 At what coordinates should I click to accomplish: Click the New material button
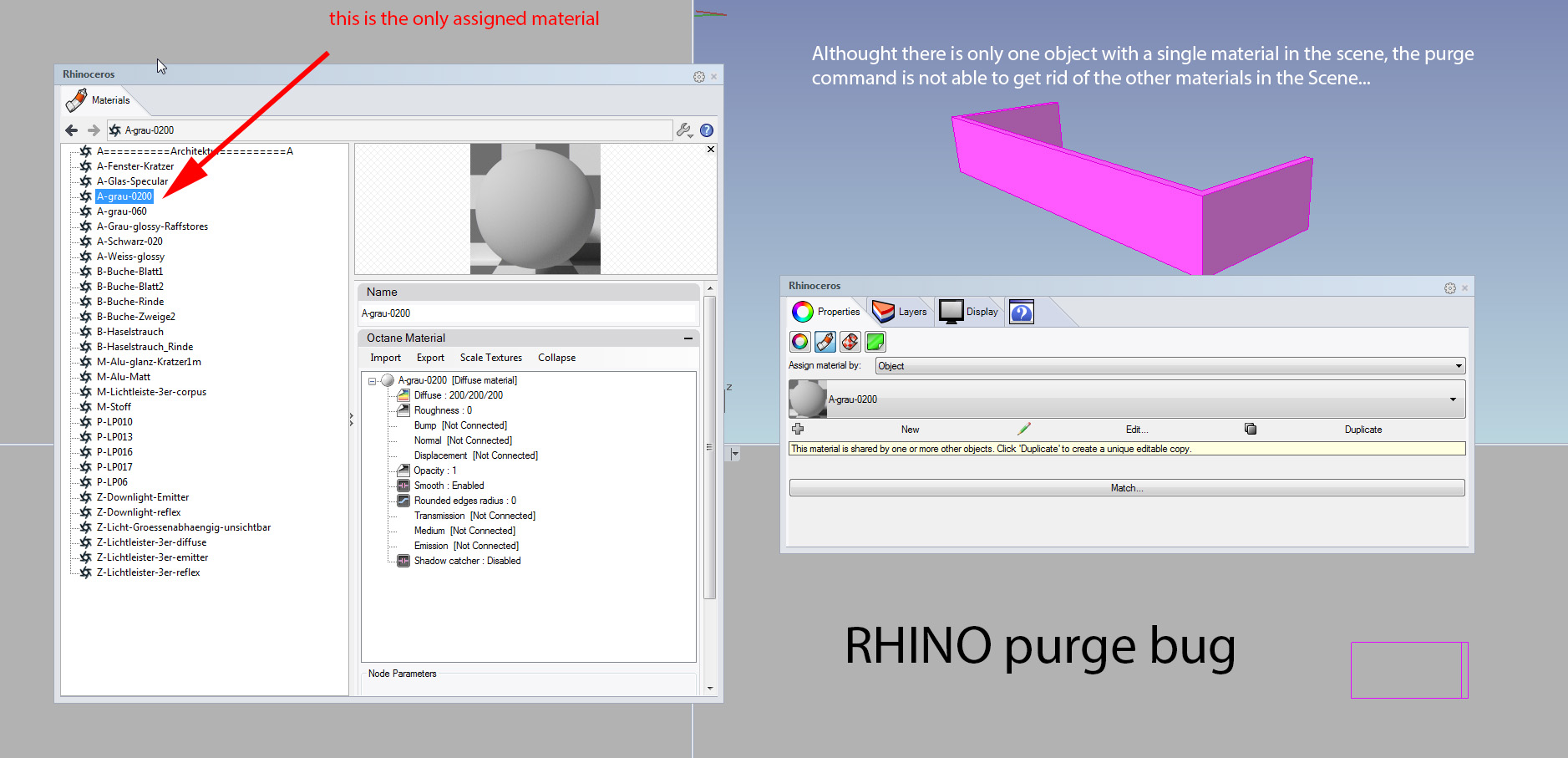[910, 430]
